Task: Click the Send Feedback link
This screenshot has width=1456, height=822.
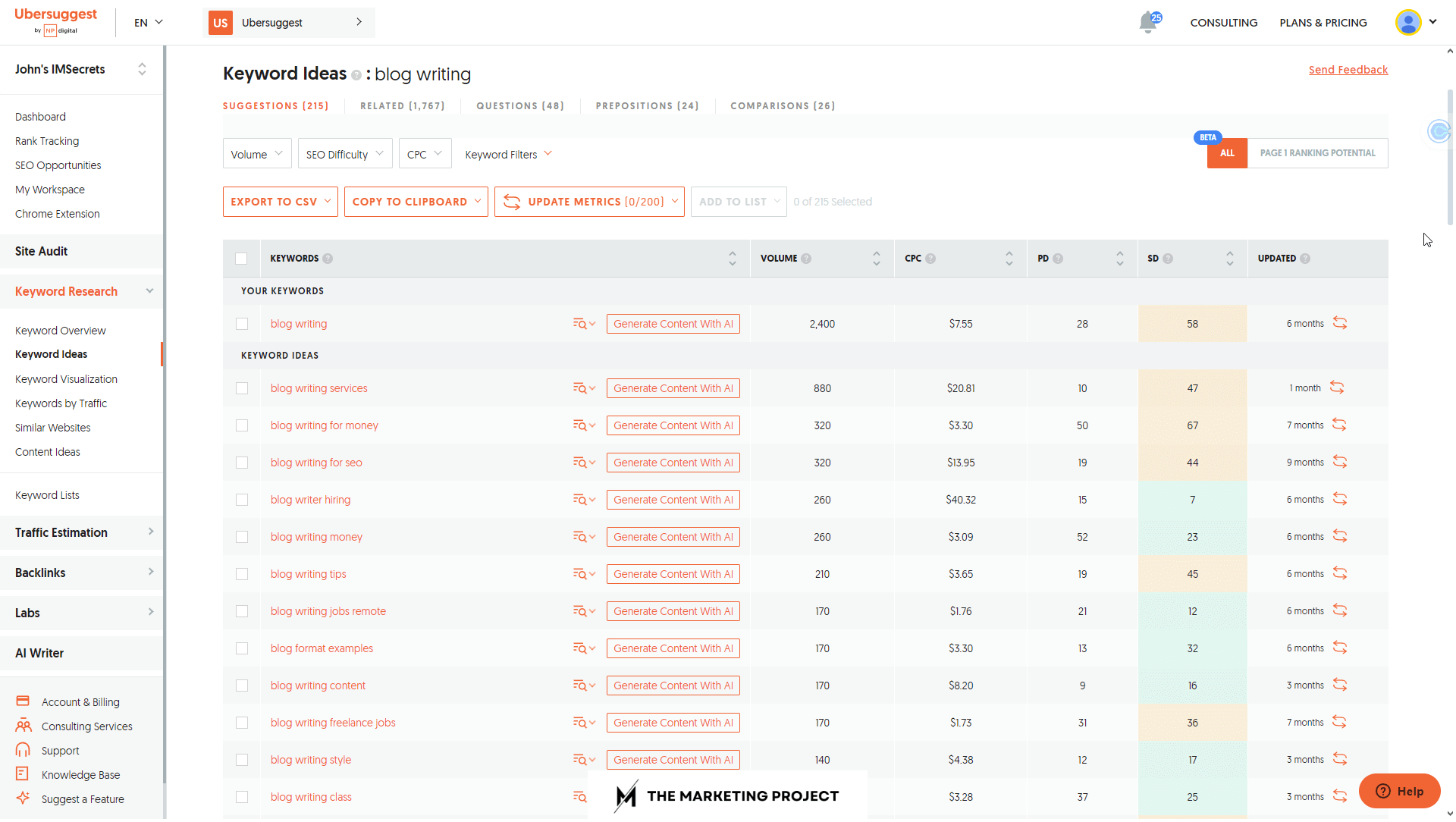Action: [1348, 70]
